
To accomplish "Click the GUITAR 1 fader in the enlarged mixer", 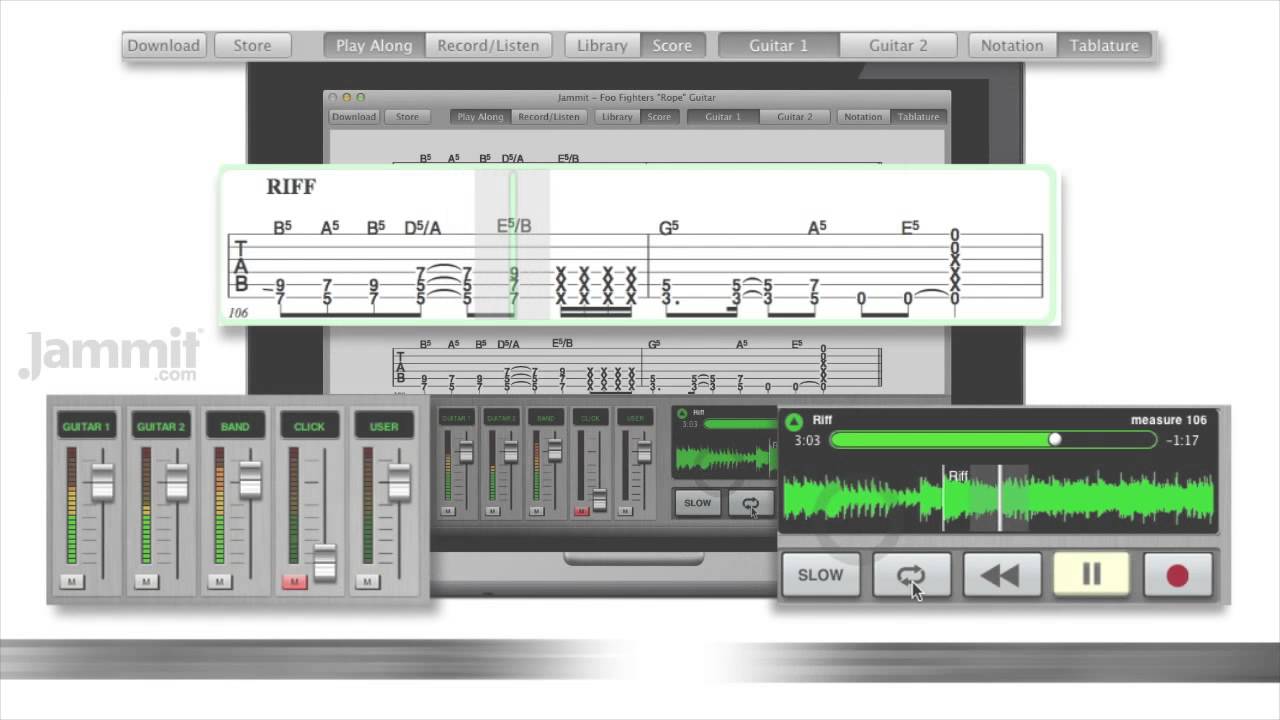I will coord(102,483).
